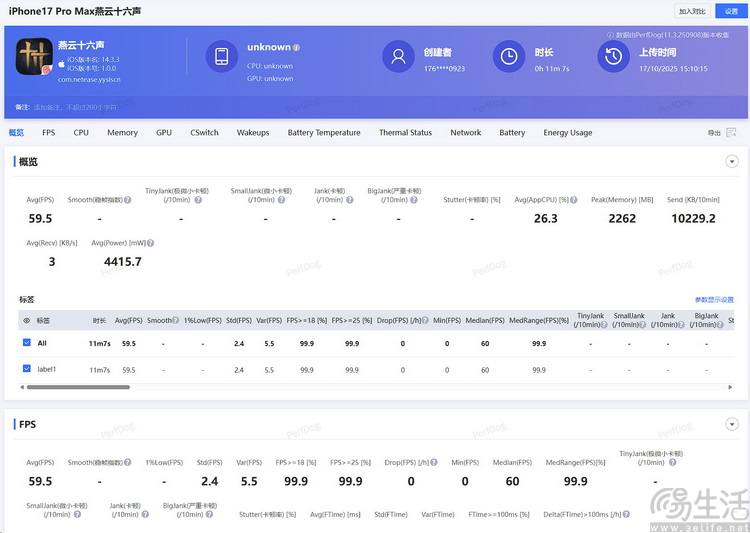Uncheck the label1 row checkbox

click(27, 370)
